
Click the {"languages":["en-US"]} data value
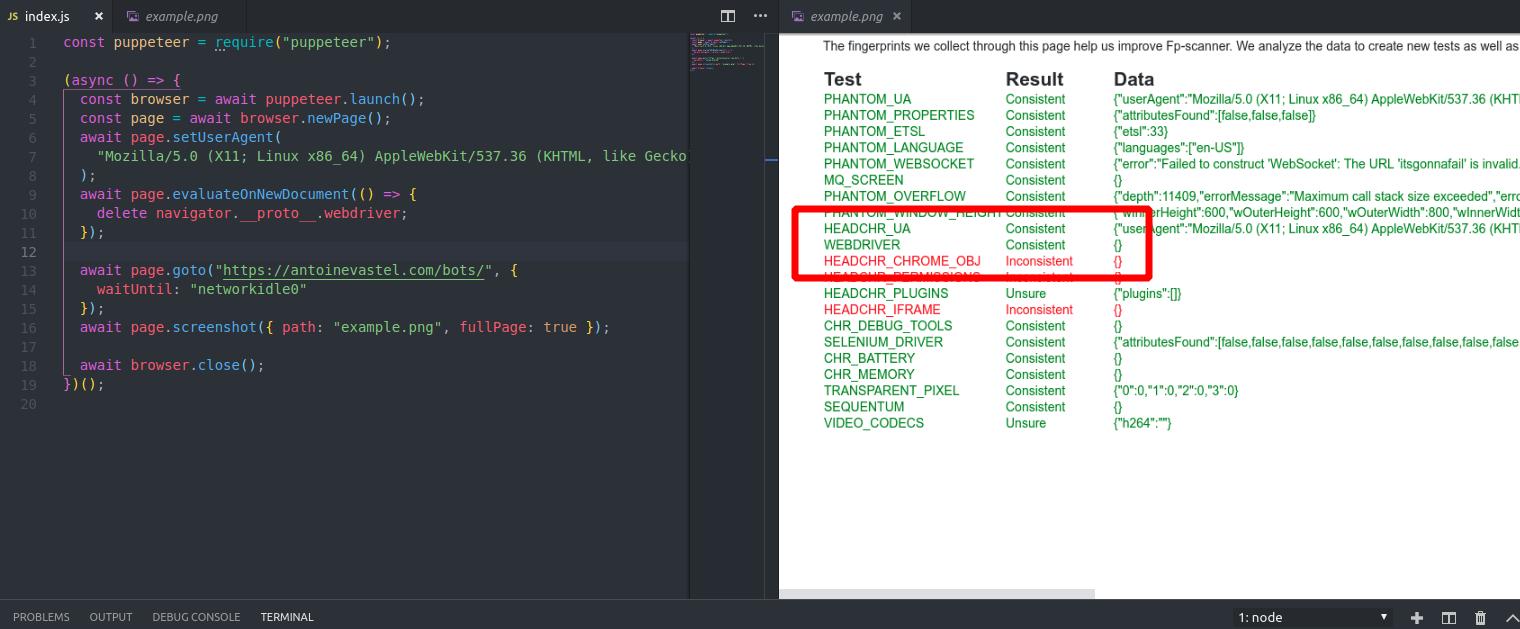click(x=1179, y=148)
